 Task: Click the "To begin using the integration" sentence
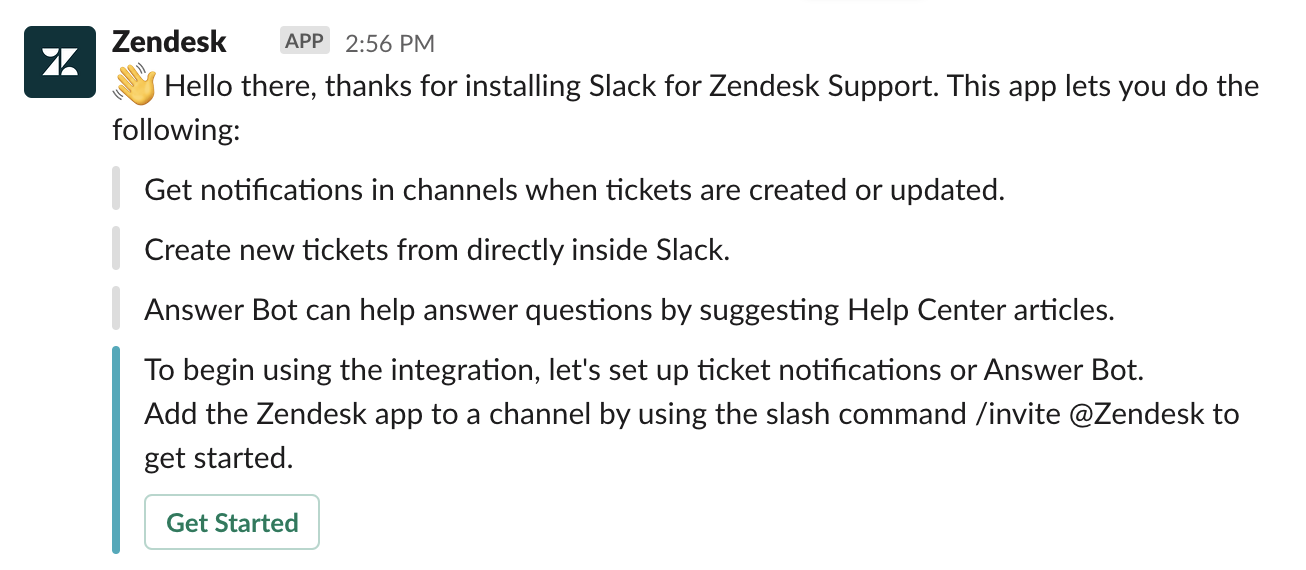pos(643,370)
